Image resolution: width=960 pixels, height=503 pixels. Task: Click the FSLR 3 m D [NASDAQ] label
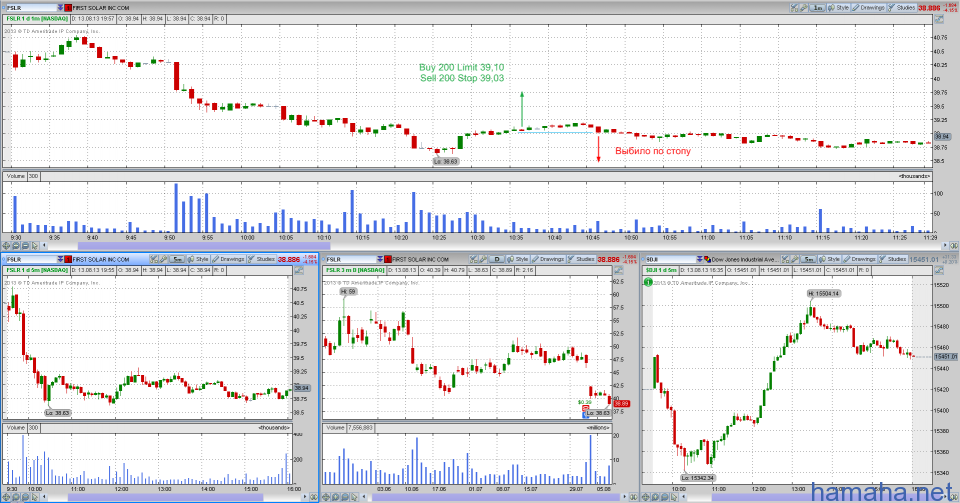tap(355, 270)
